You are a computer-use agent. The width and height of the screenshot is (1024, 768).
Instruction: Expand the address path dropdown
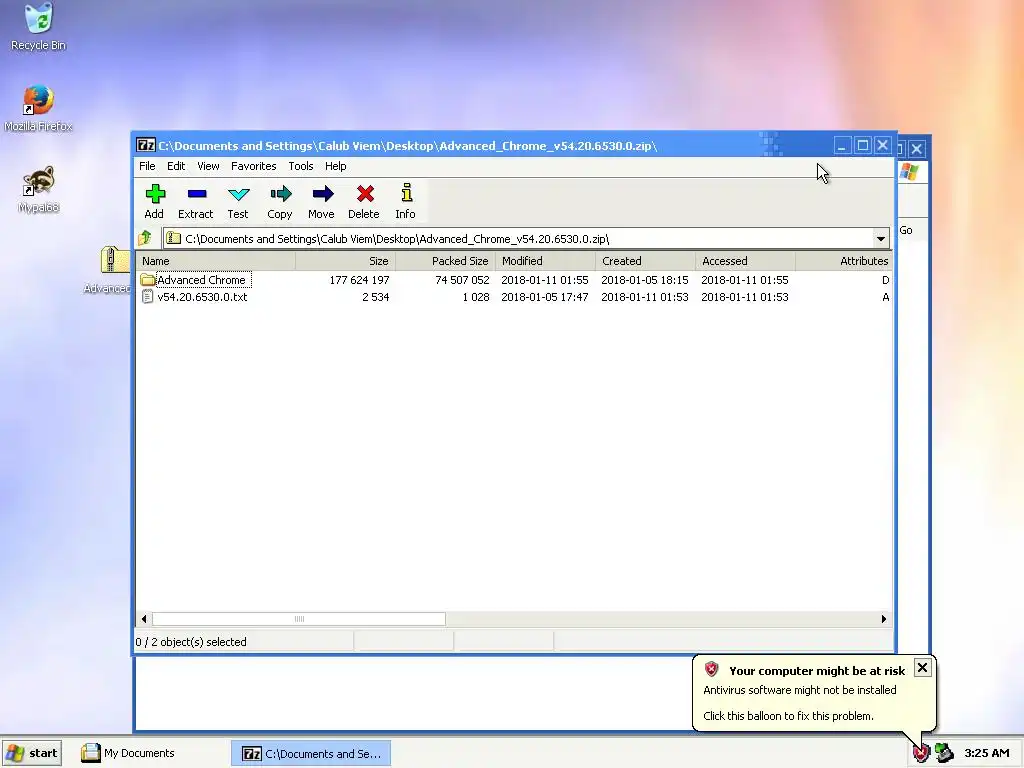point(880,238)
